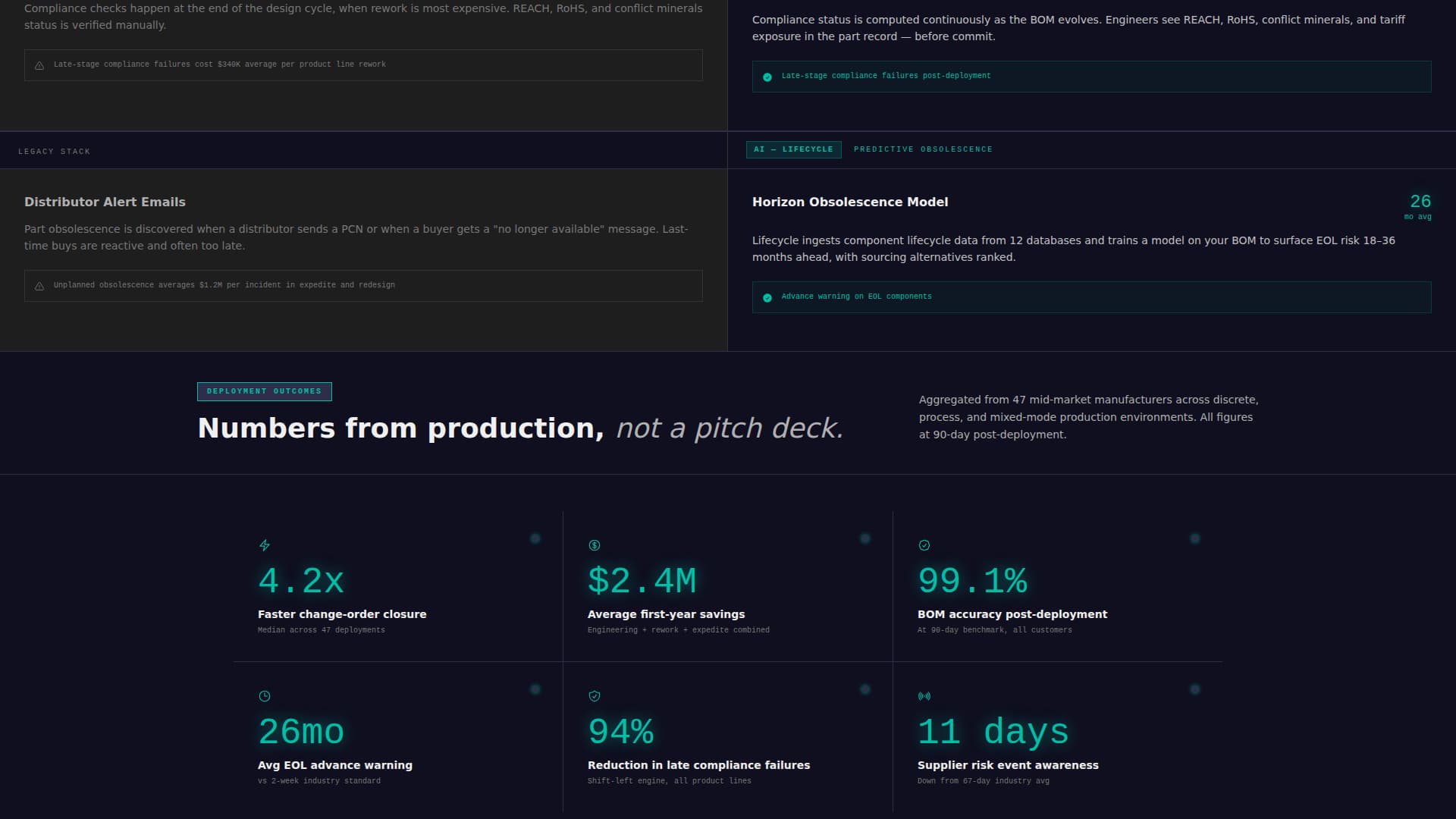Viewport: 1456px width, 819px height.
Task: Click the 11 days metric value
Action: [x=993, y=733]
